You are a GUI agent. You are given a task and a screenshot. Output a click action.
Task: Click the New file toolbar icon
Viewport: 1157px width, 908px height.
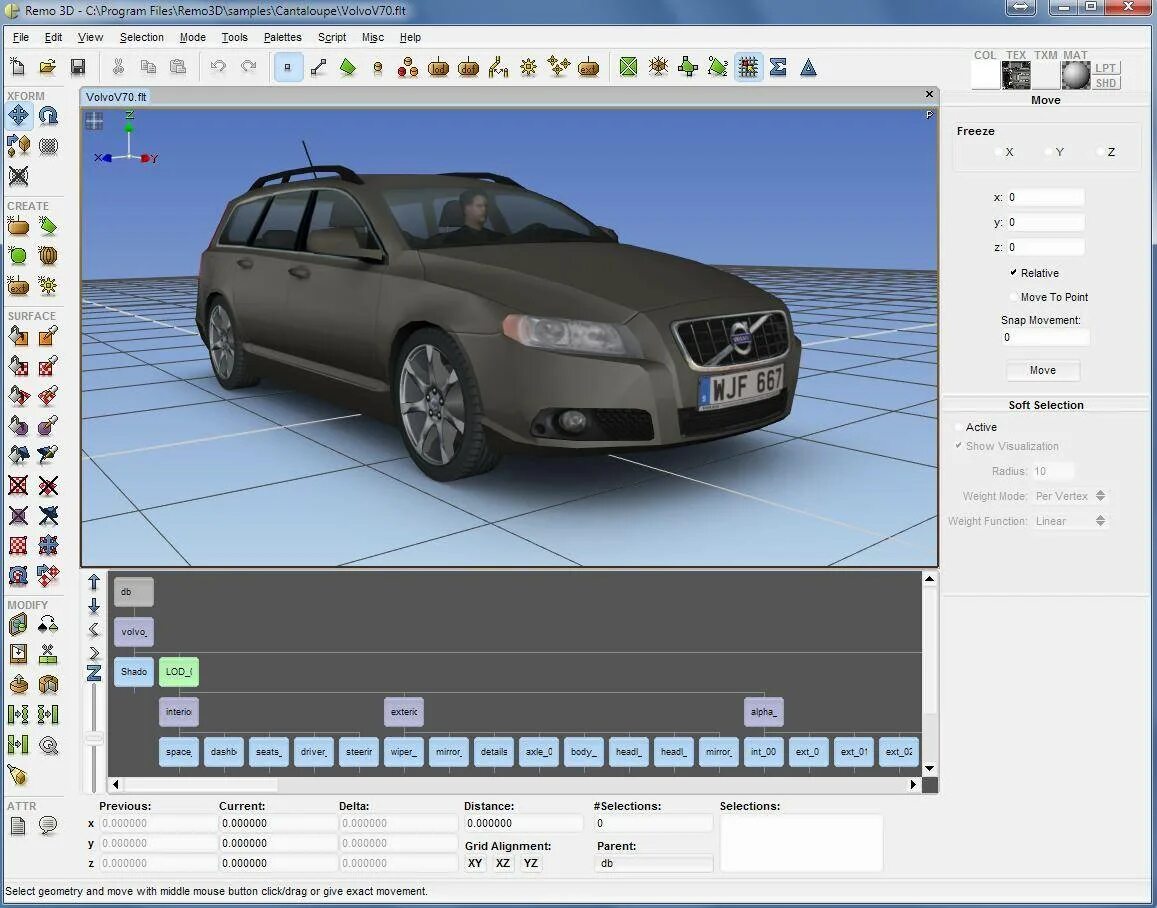pyautogui.click(x=18, y=67)
